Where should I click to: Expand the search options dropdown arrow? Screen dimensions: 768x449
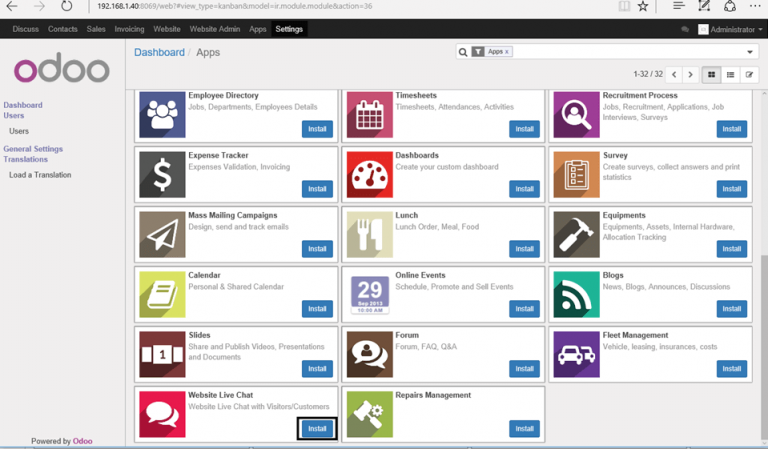pos(750,52)
